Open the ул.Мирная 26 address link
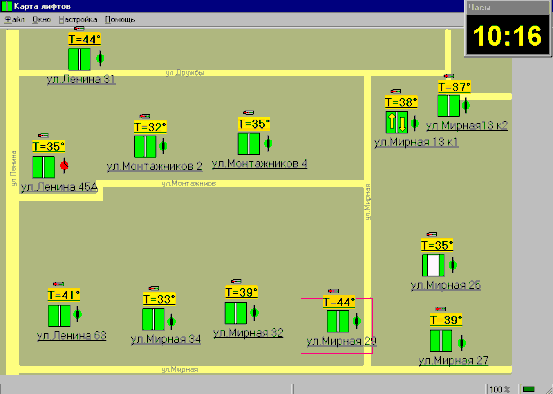This screenshot has width=553, height=394. (x=446, y=285)
